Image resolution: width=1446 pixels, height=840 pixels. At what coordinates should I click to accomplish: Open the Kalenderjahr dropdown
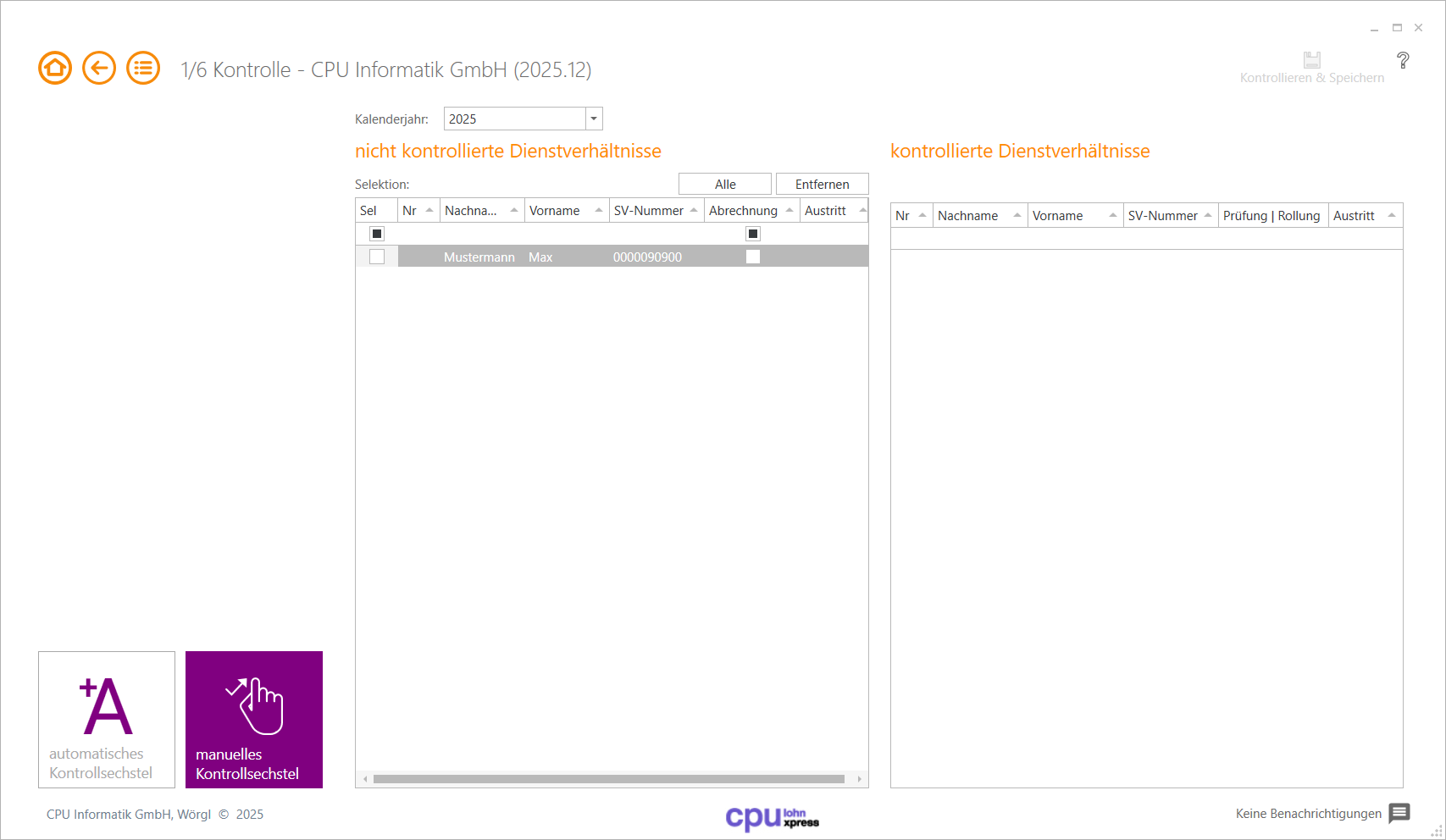pyautogui.click(x=594, y=118)
